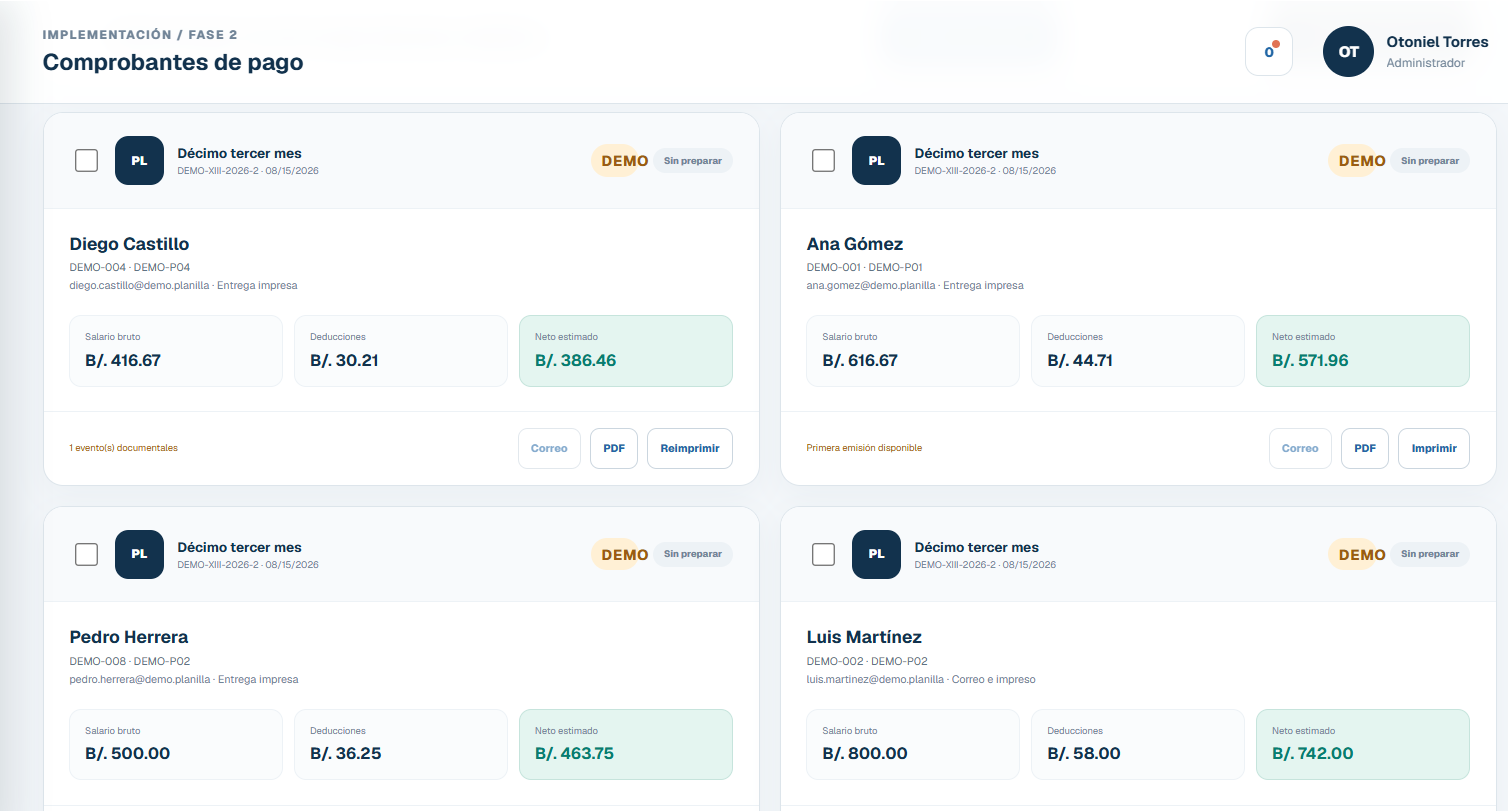Click PL icon on Luis Martínez card
This screenshot has width=1508, height=811.
[876, 554]
